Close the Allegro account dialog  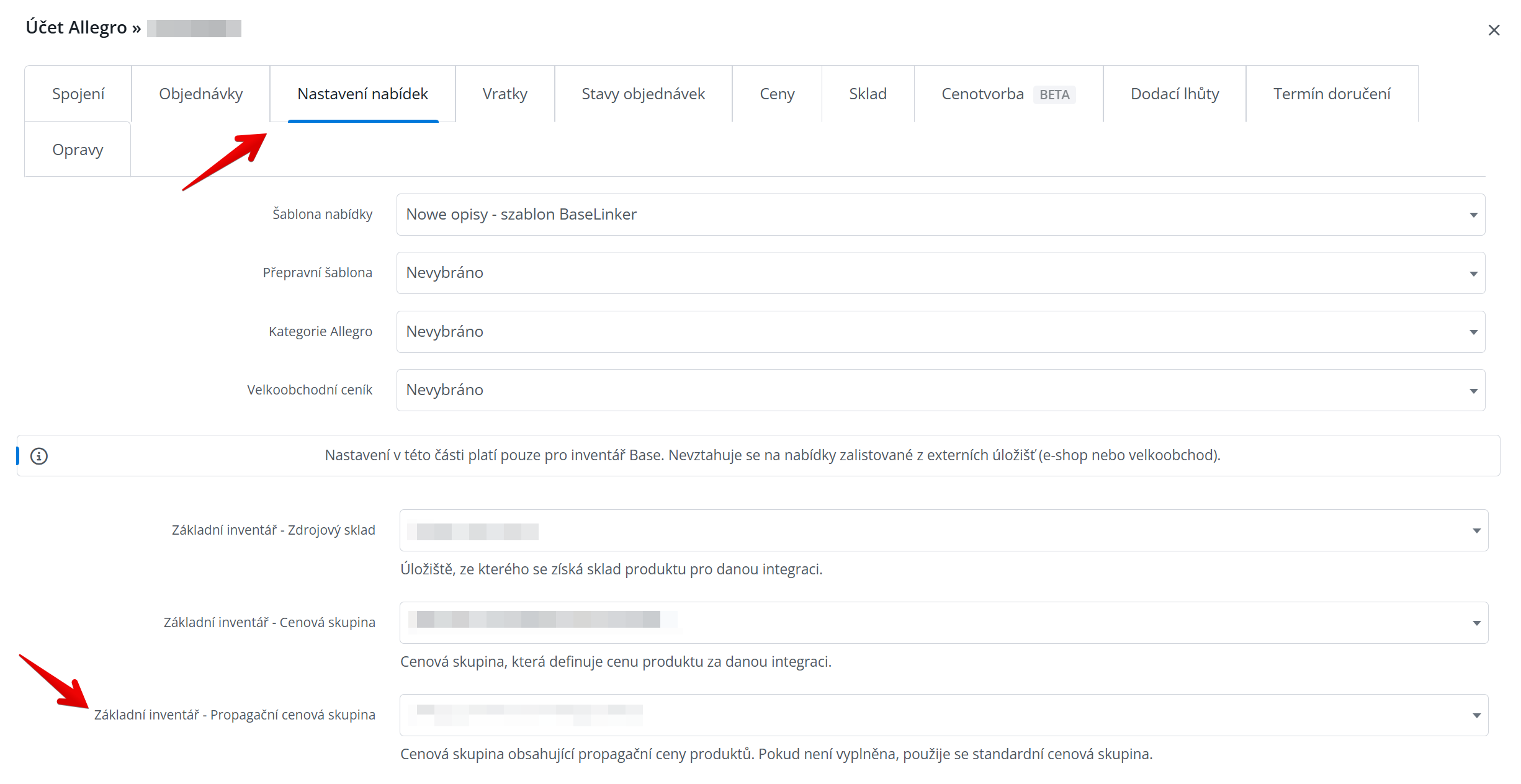click(x=1493, y=30)
